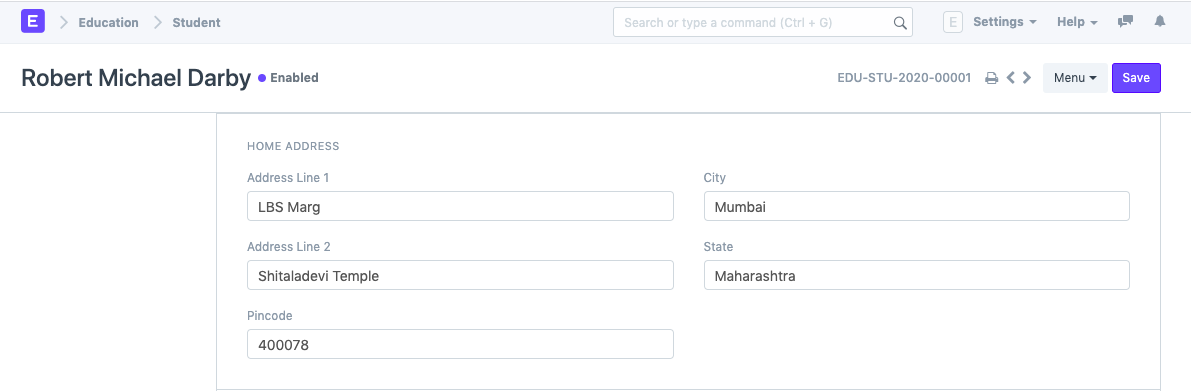Open the ERPNext home logo
This screenshot has width=1191, height=391.
tap(33, 21)
